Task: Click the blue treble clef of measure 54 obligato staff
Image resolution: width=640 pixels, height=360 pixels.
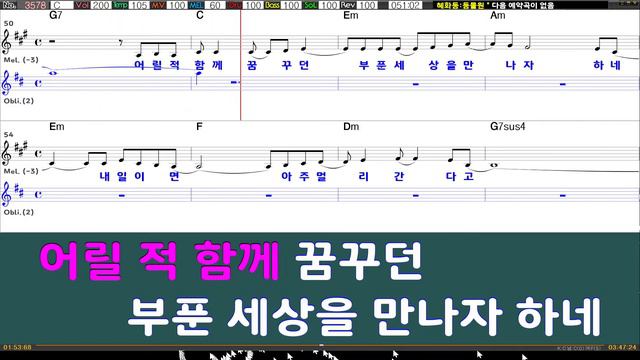Action: pos(6,194)
